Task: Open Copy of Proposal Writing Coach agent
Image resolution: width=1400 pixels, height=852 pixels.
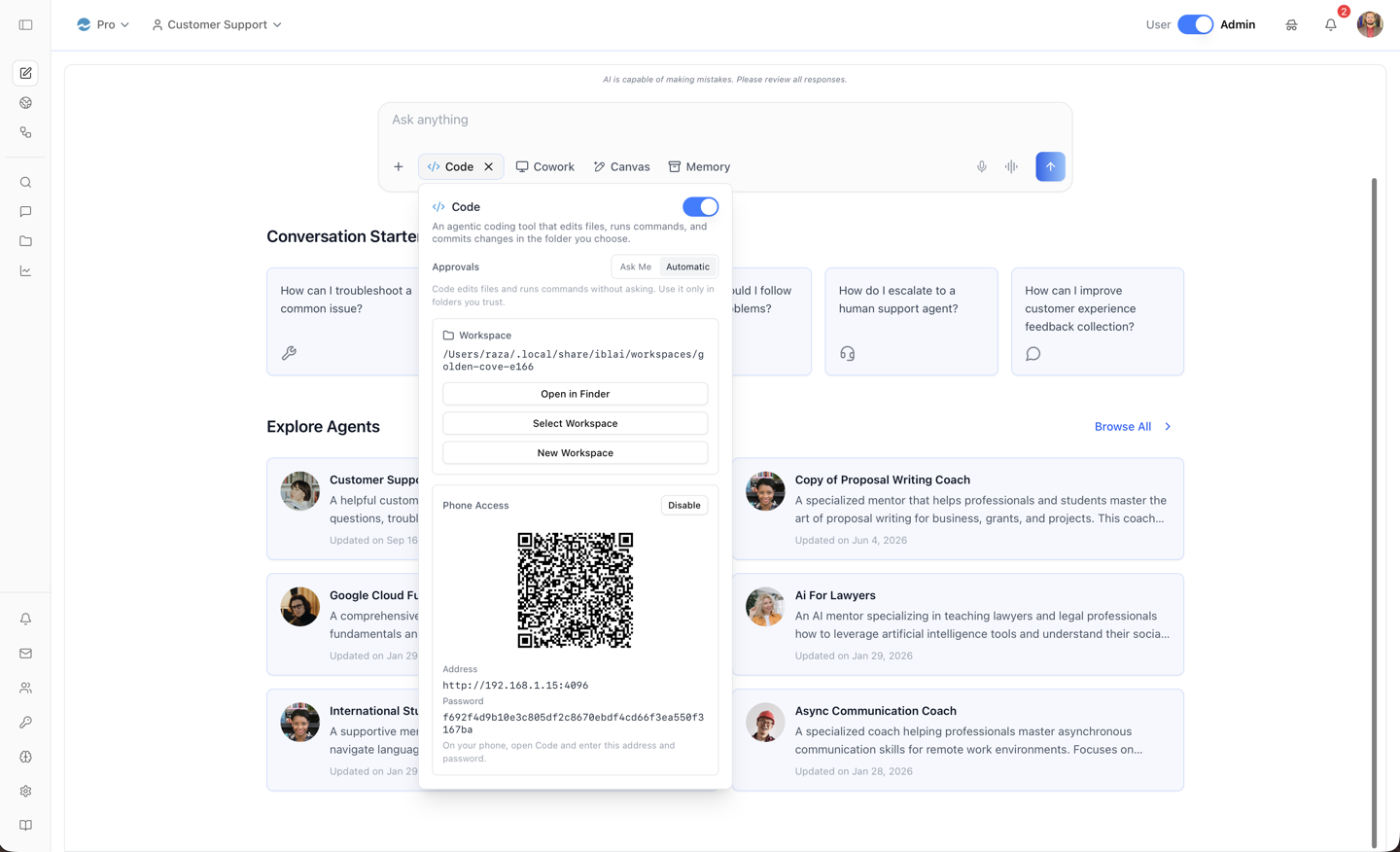Action: (958, 509)
